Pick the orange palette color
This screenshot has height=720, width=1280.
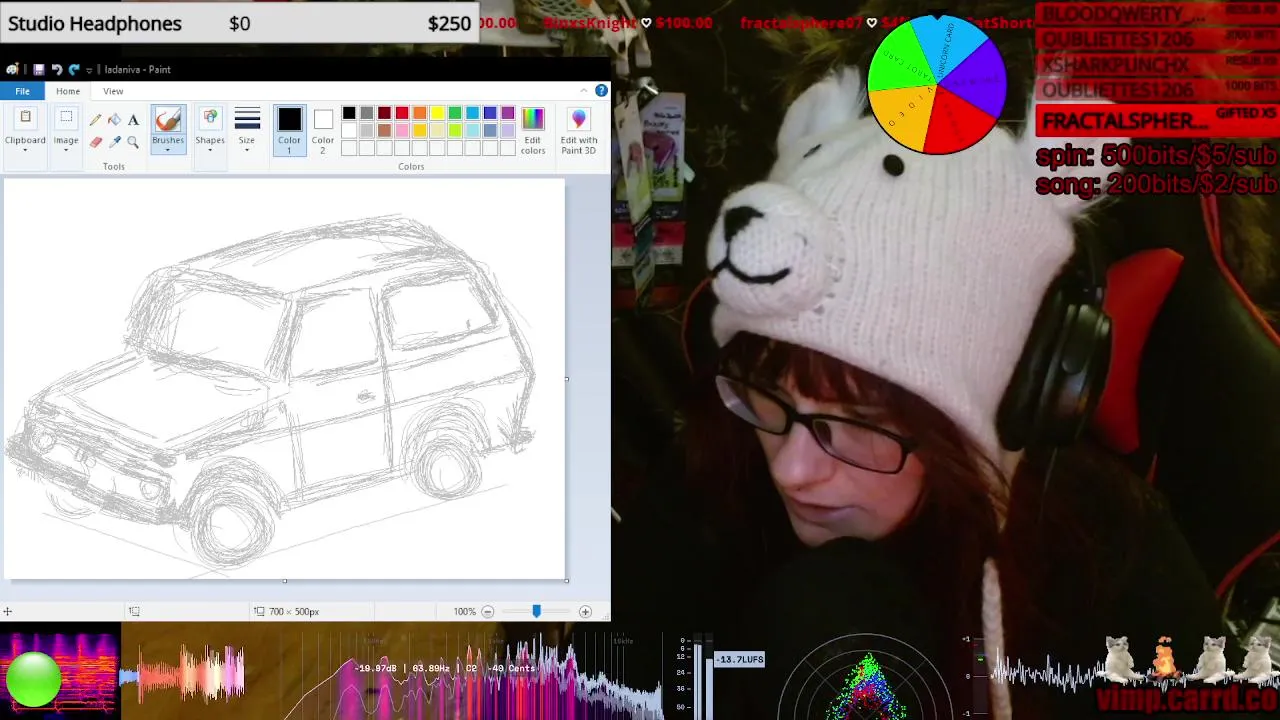(x=419, y=113)
